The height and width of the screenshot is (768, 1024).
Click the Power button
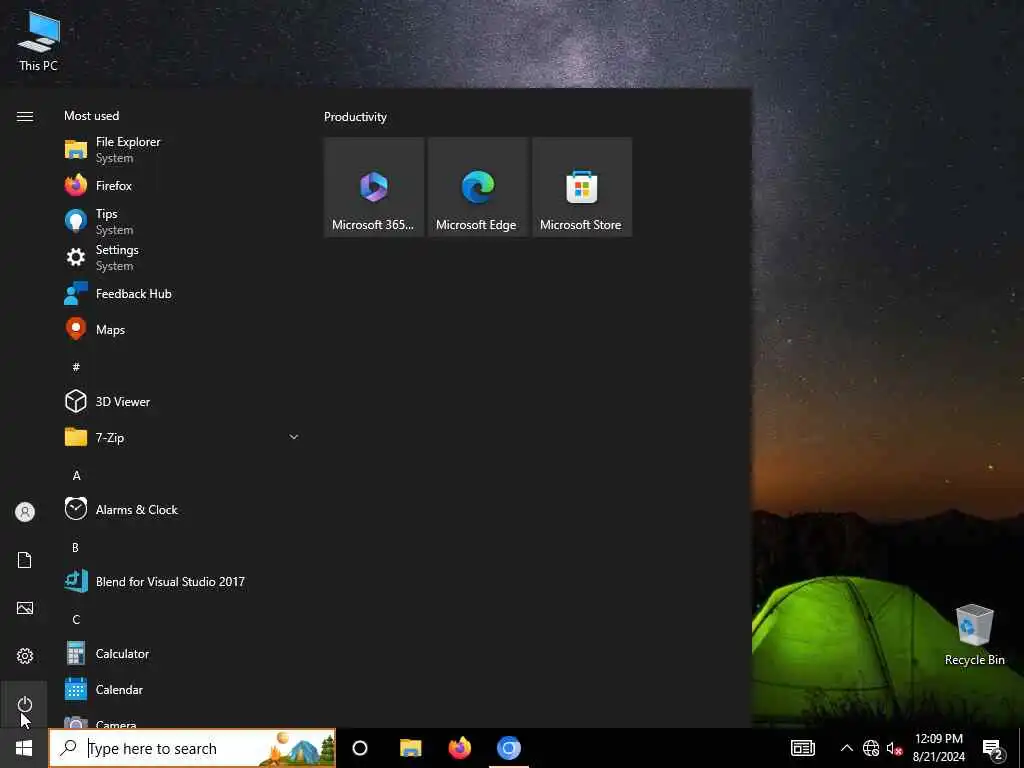tap(25, 704)
